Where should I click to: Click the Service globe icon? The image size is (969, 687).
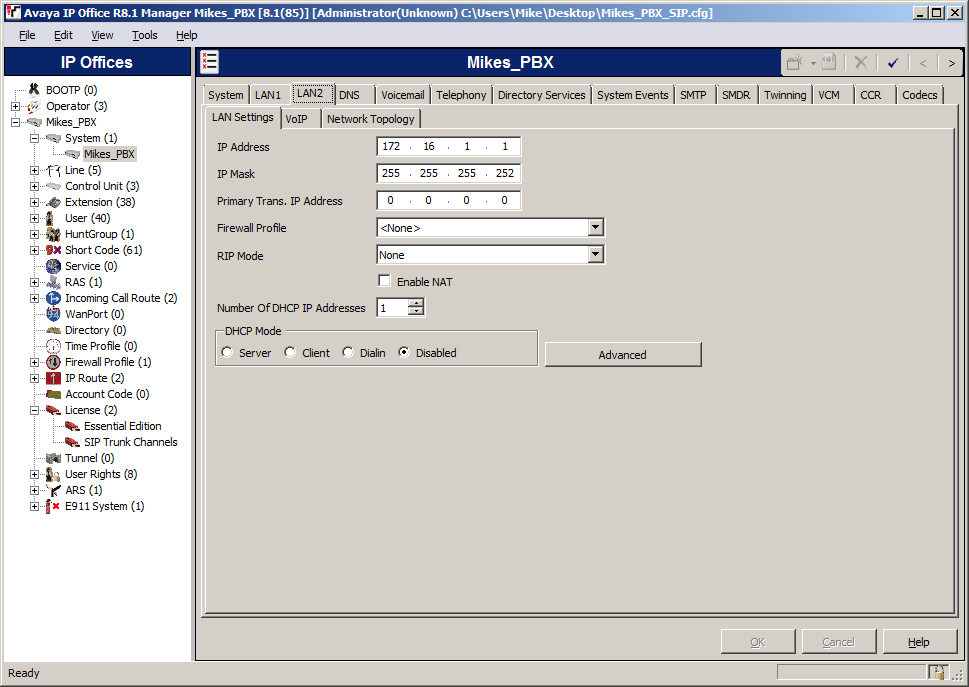pyautogui.click(x=54, y=267)
